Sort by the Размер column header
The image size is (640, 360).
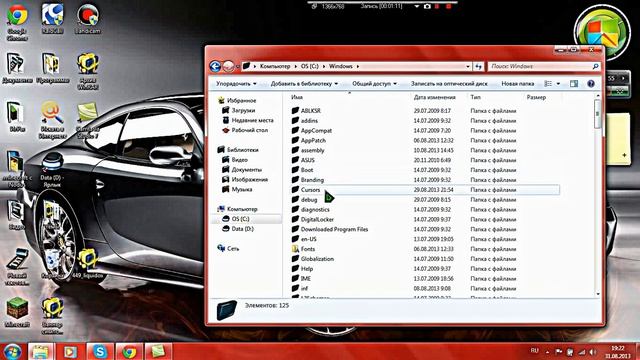point(536,97)
